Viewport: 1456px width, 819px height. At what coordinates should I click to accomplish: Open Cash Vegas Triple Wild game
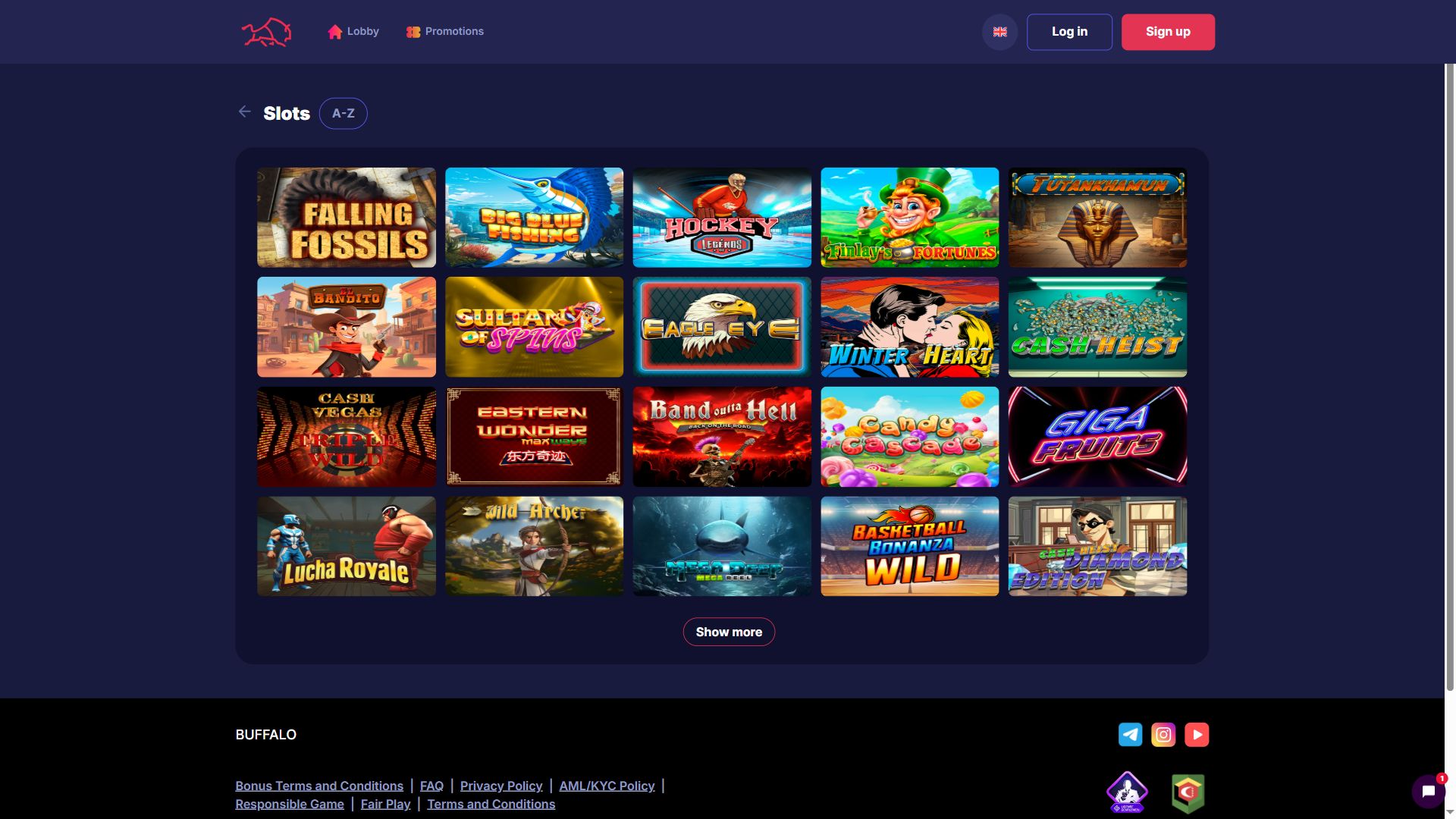347,437
